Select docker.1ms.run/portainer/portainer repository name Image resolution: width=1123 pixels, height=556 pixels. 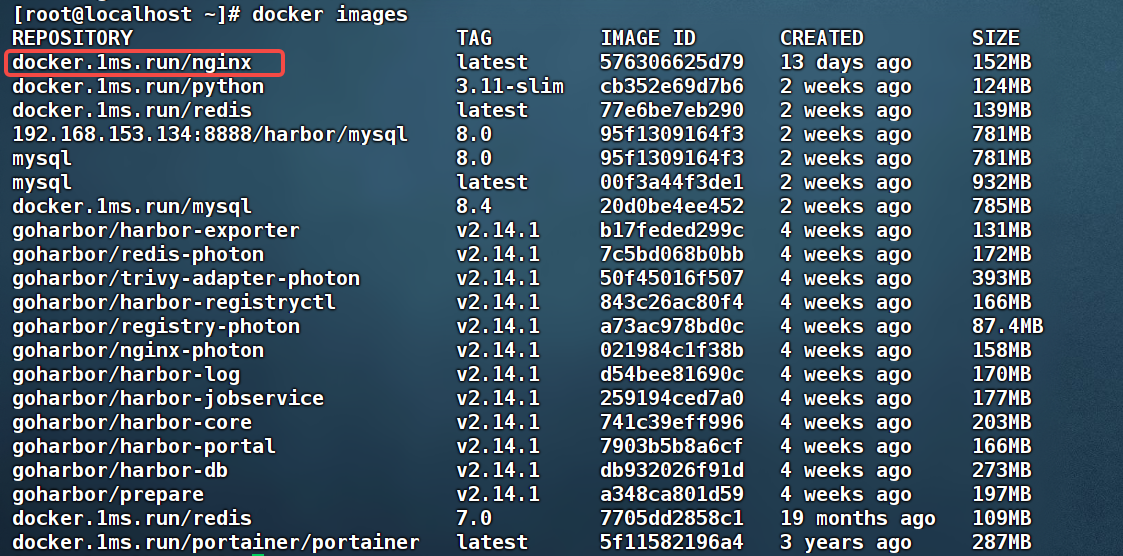click(x=216, y=542)
